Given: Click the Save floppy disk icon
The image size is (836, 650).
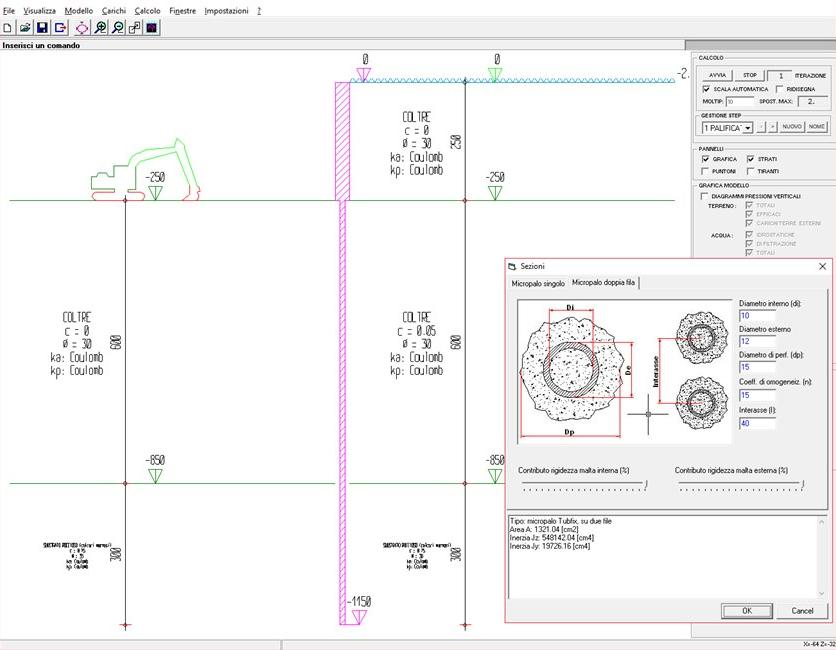Looking at the screenshot, I should (x=43, y=28).
